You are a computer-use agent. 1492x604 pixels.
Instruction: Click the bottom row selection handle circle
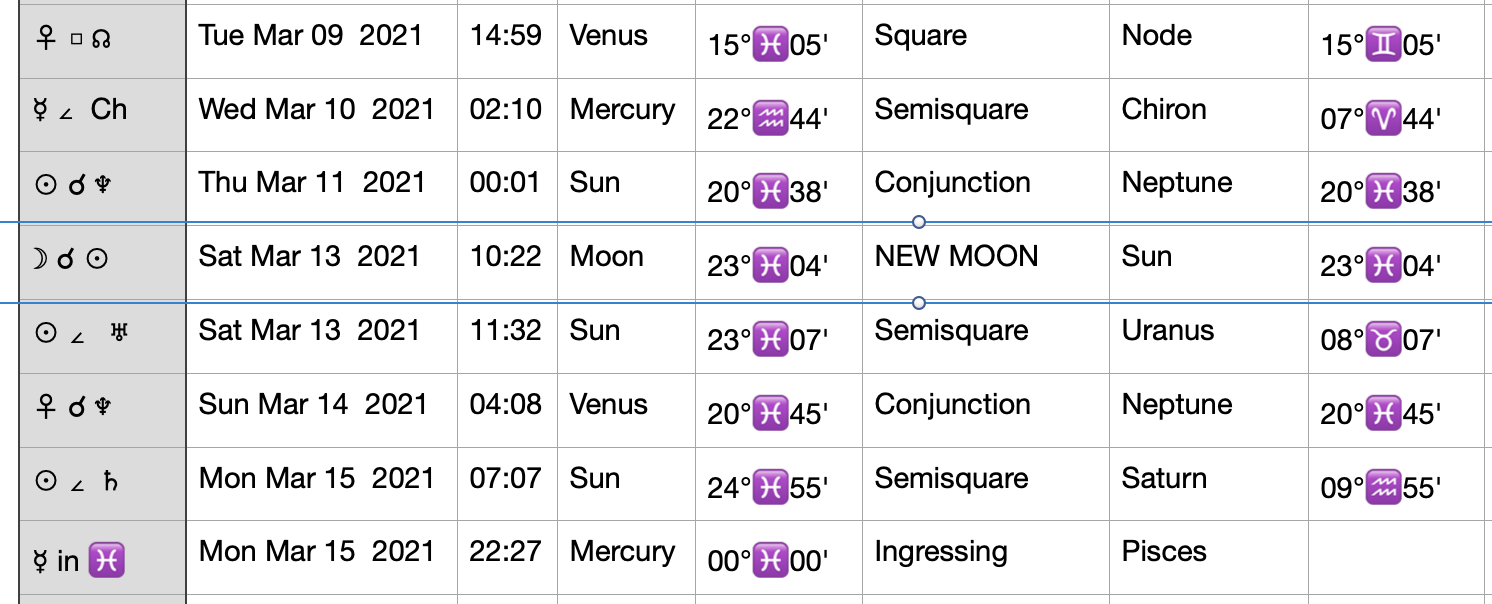919,303
